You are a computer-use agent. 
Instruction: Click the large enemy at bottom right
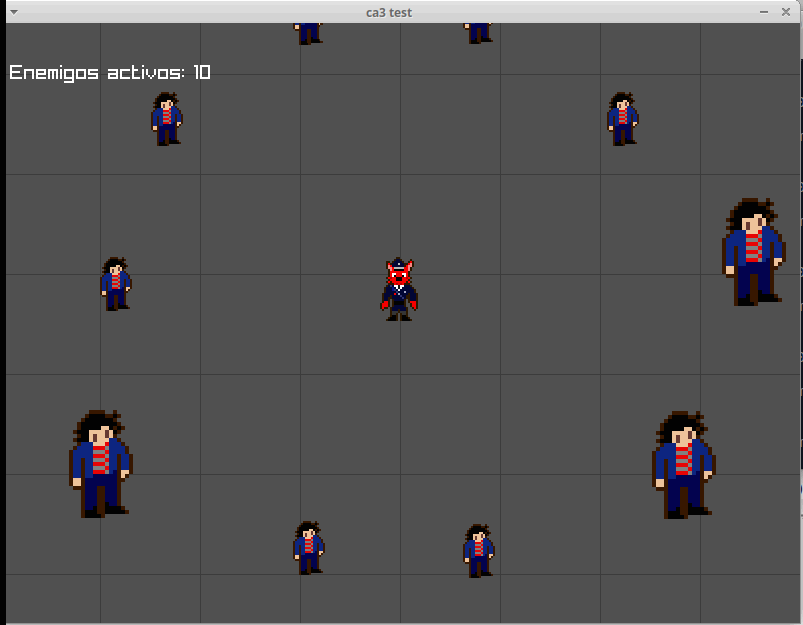point(684,465)
